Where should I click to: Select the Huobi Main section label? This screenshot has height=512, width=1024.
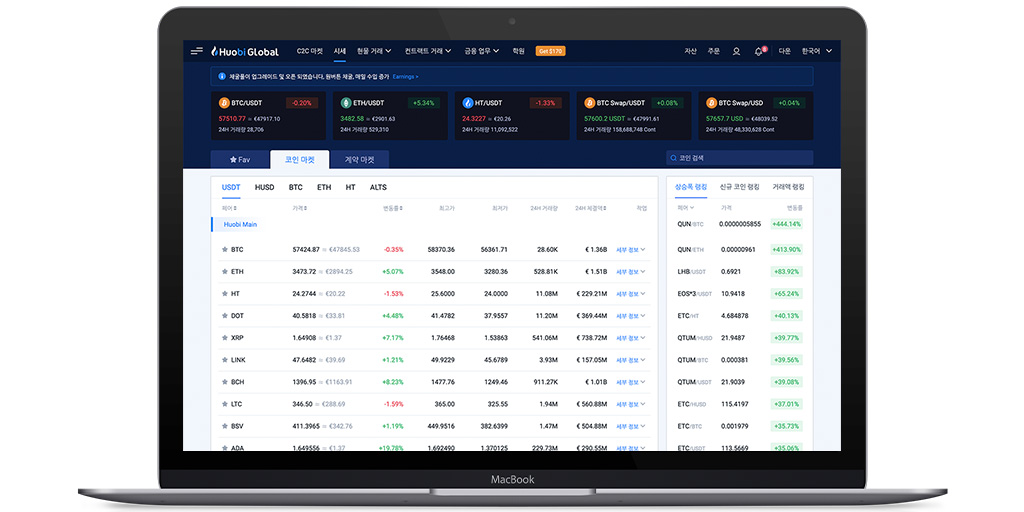coord(240,225)
